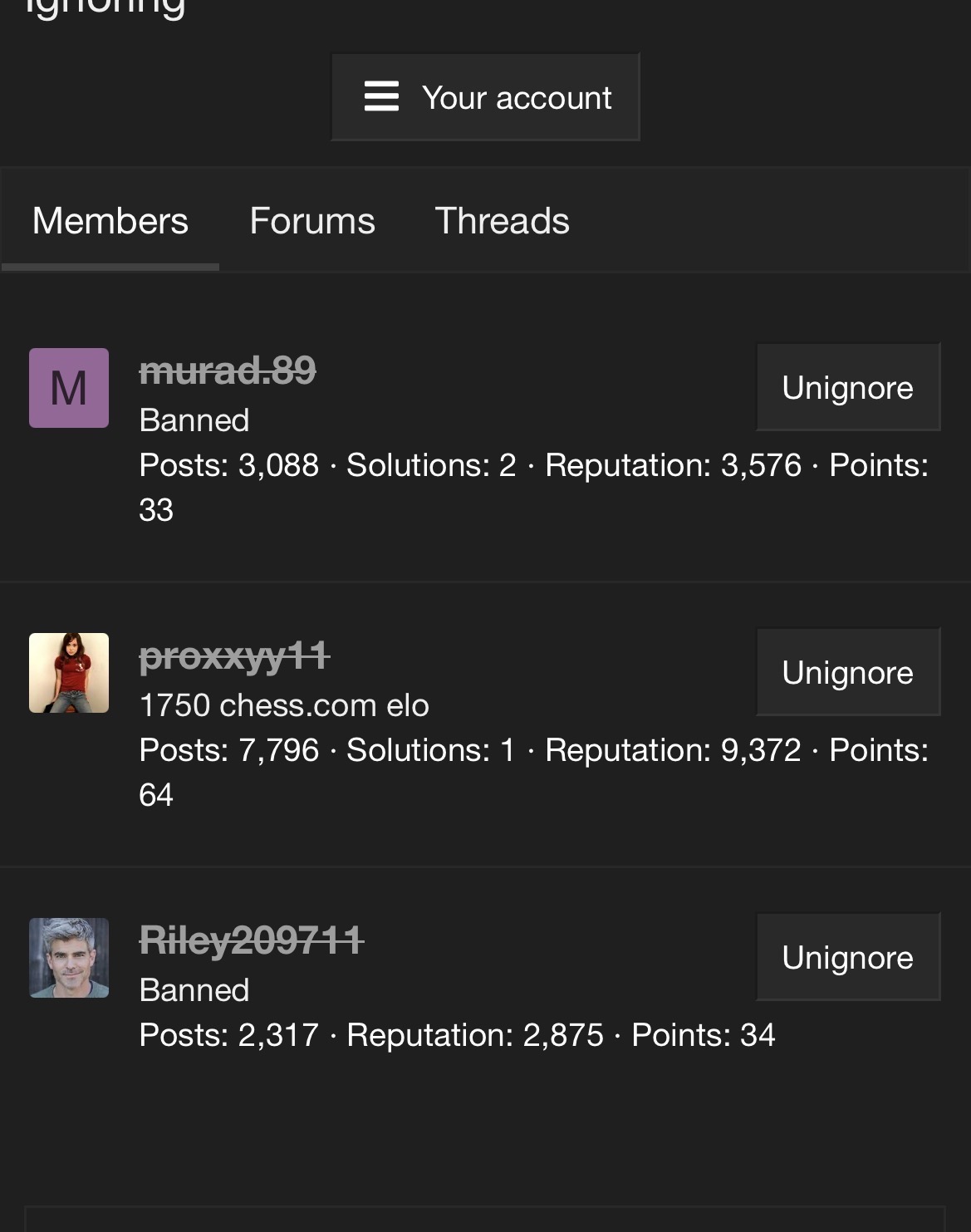Open the hamburger menu icon

click(381, 96)
